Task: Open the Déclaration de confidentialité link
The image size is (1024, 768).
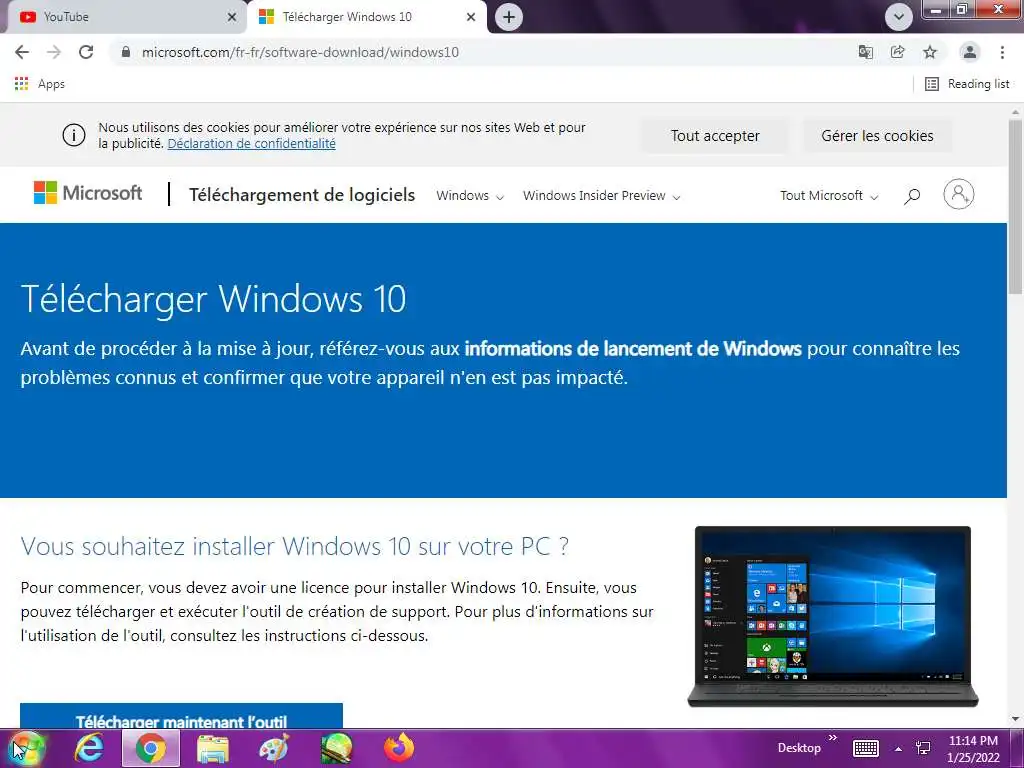Action: (251, 144)
